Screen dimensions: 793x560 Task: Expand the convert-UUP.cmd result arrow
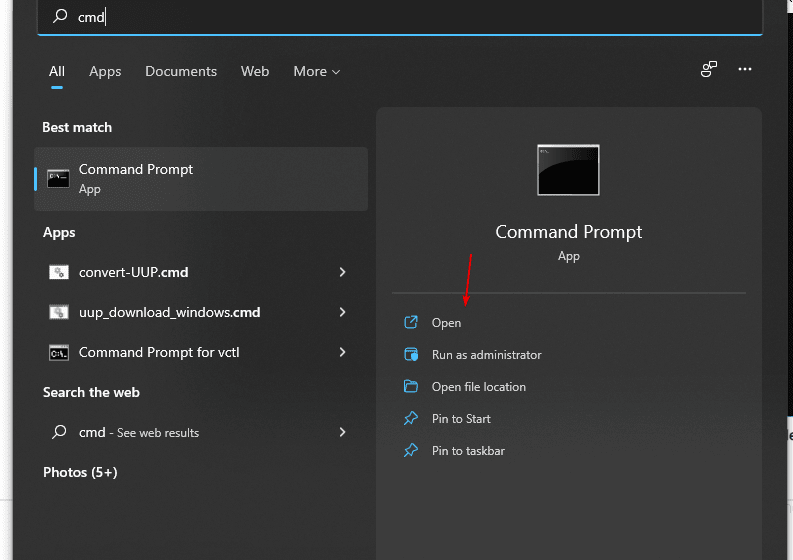pyautogui.click(x=342, y=272)
